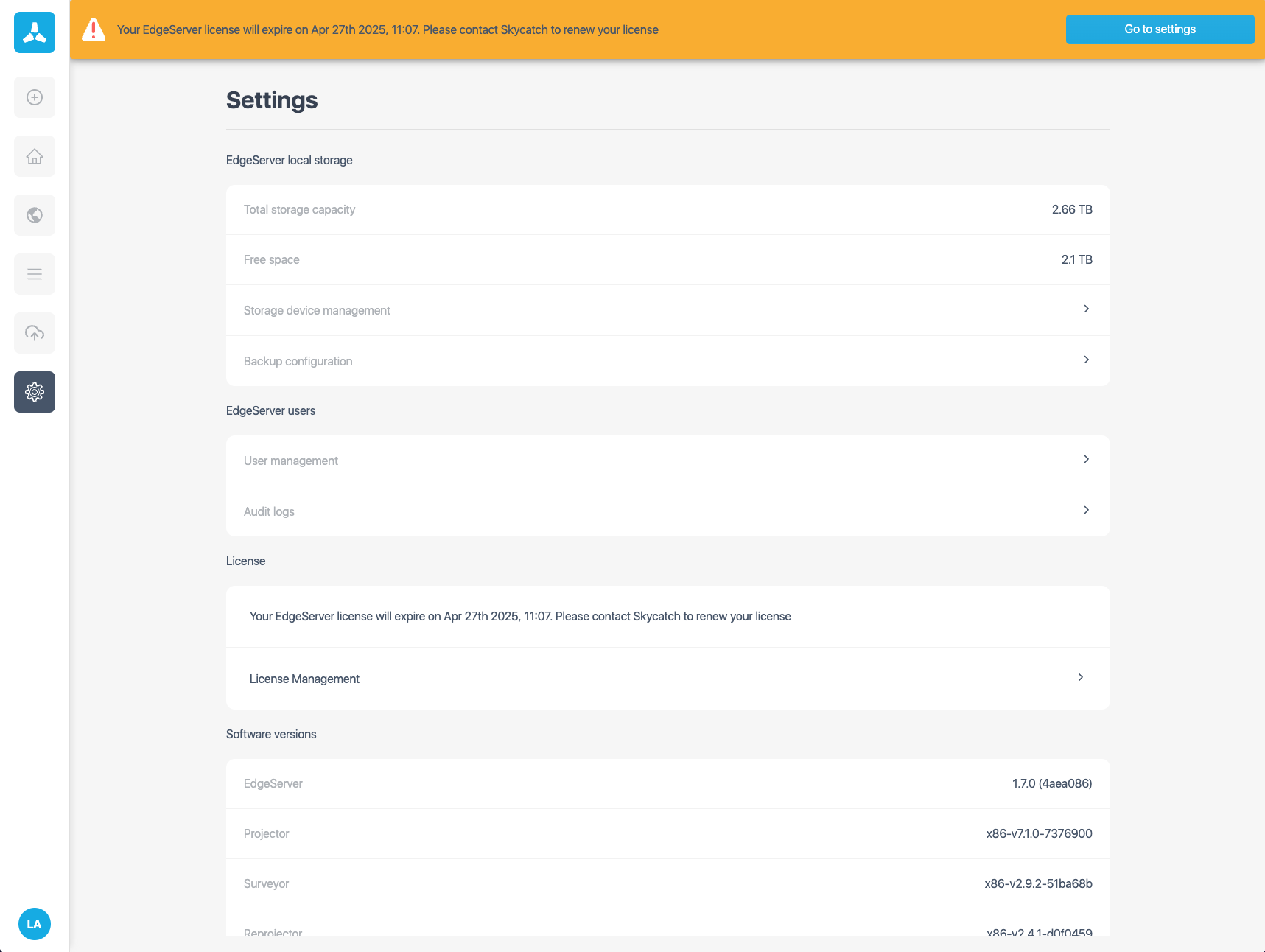Click the EdgeServer users heading

click(x=270, y=410)
